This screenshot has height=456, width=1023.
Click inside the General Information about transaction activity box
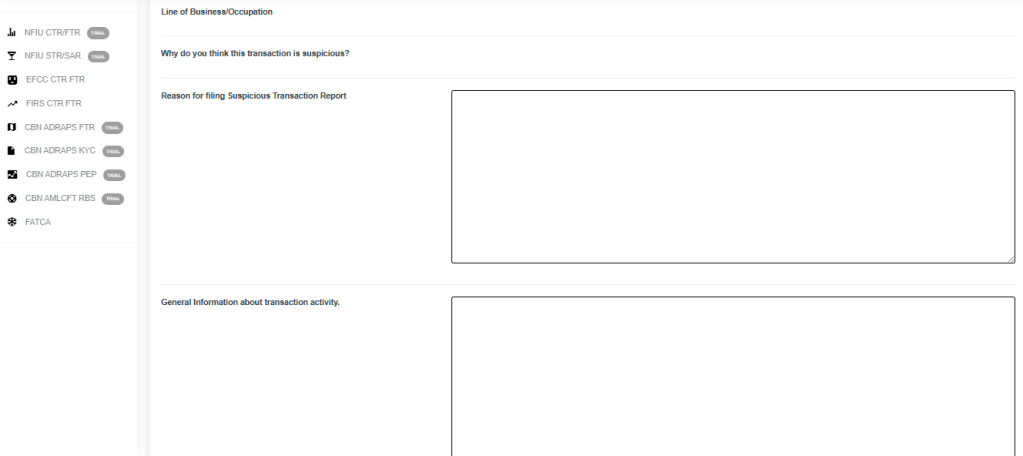tap(732, 375)
